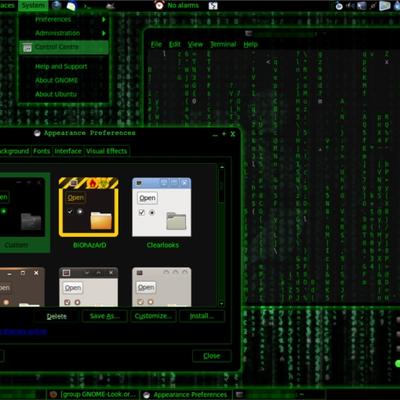The width and height of the screenshot is (400, 400).
Task: Click the terminal window title bar icon
Action: 248,33
